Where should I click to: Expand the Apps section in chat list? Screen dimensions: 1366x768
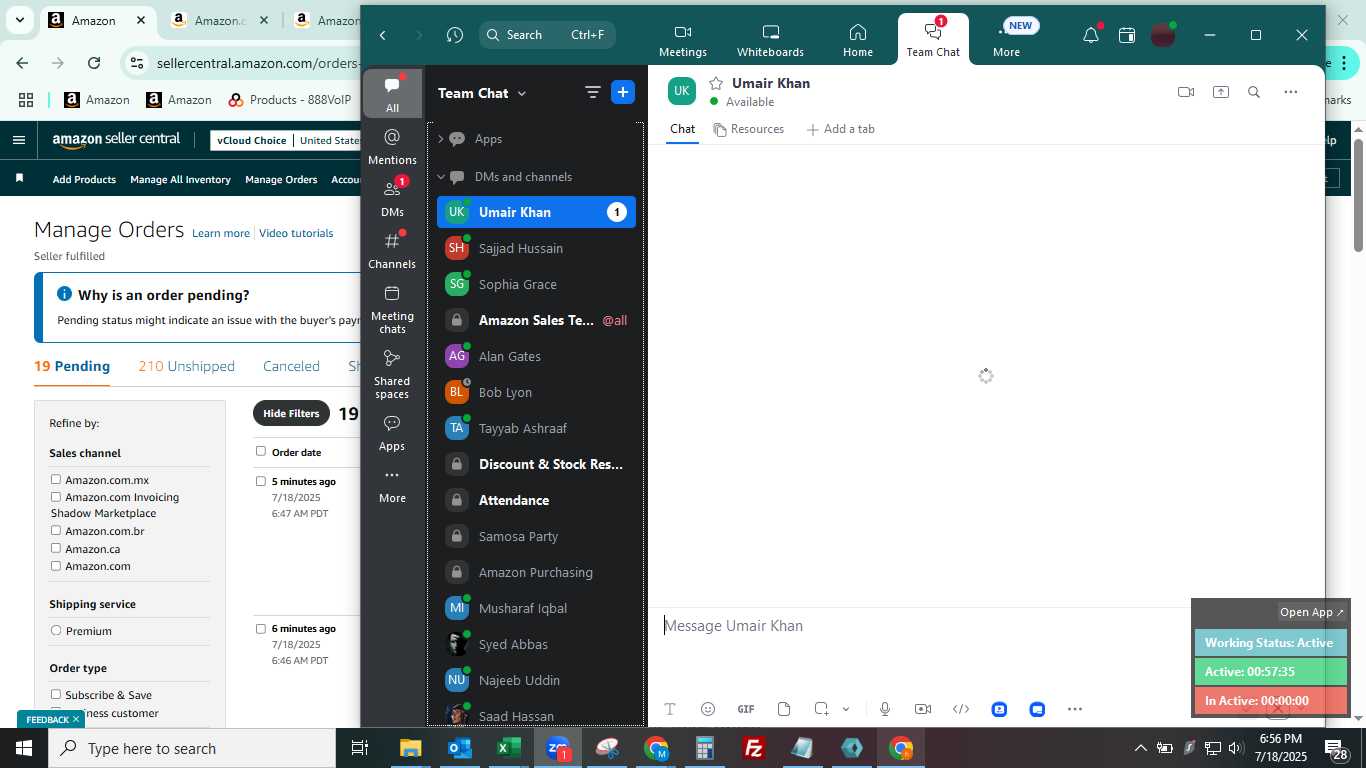tap(441, 139)
